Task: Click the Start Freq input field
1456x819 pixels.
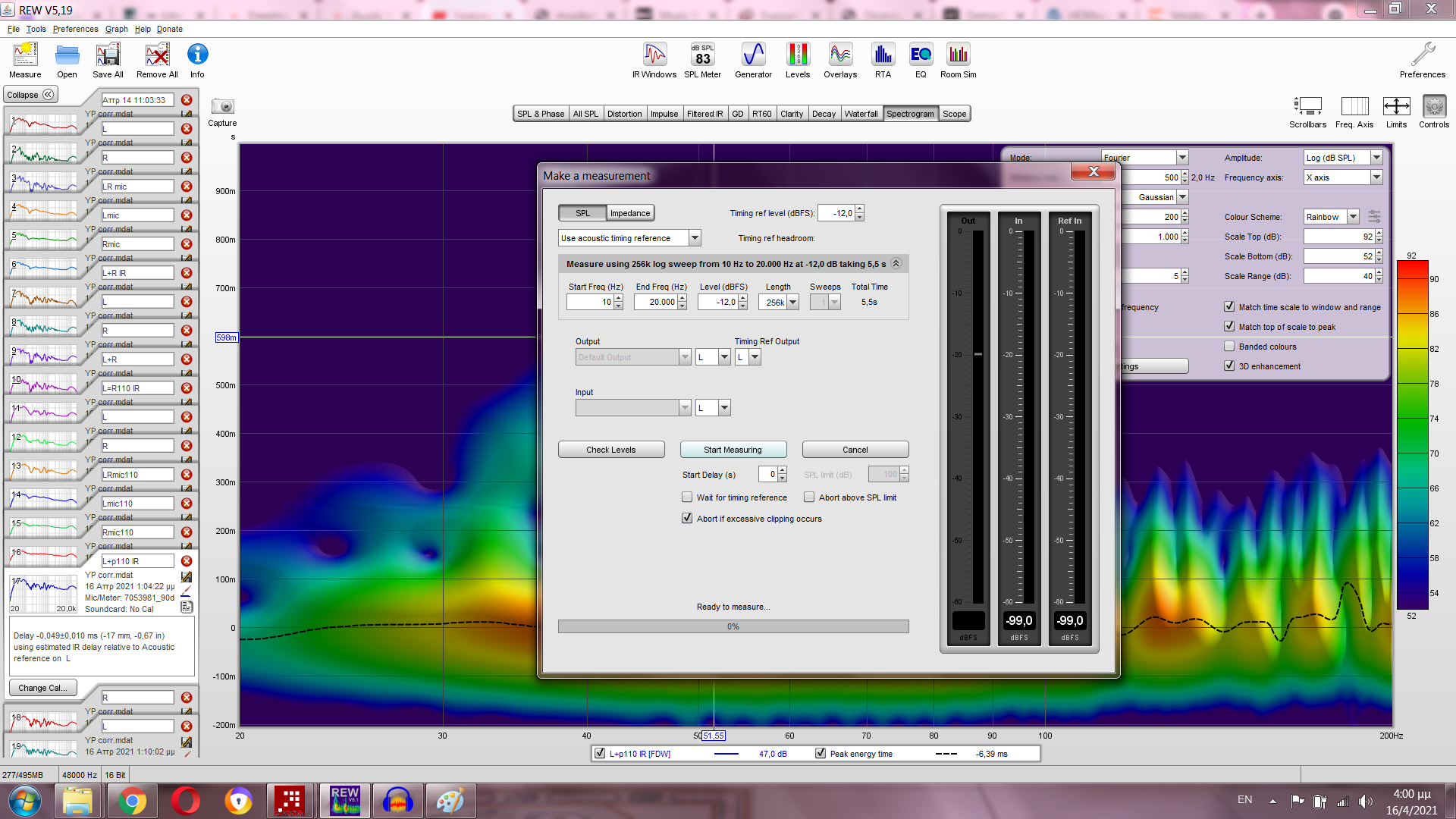Action: pos(590,302)
